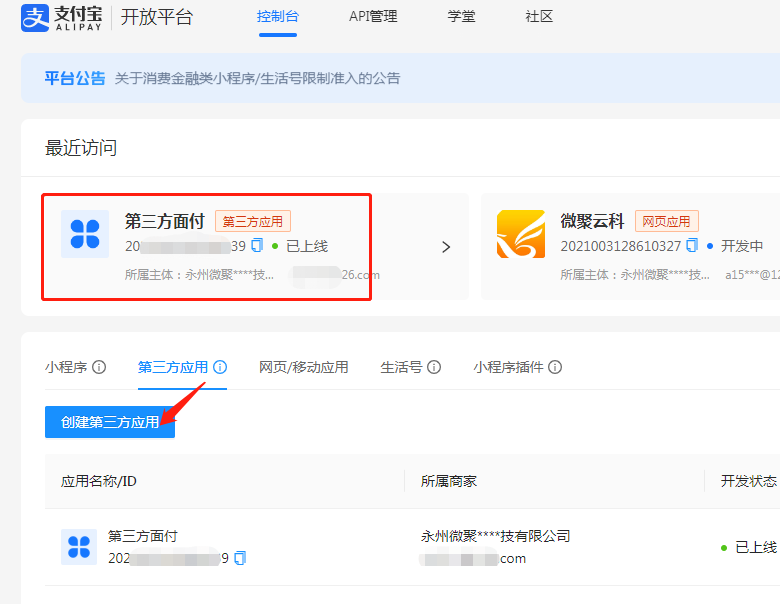This screenshot has width=780, height=604.
Task: Click the 网页应用 tag on 微聚云科 card
Action: point(667,221)
